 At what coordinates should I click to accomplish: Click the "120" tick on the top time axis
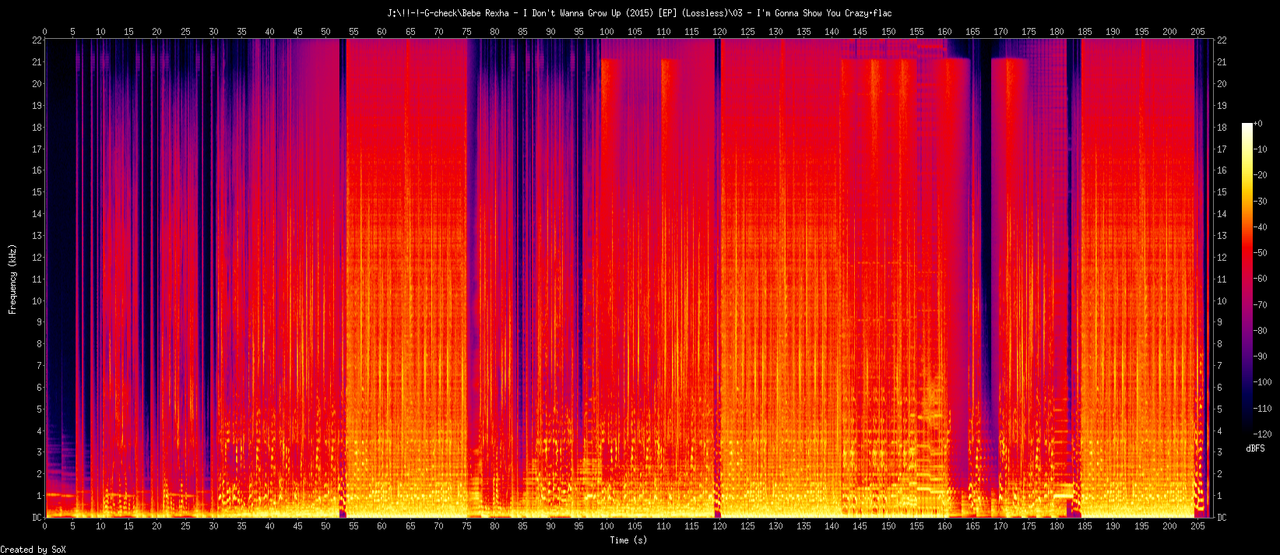(x=719, y=31)
